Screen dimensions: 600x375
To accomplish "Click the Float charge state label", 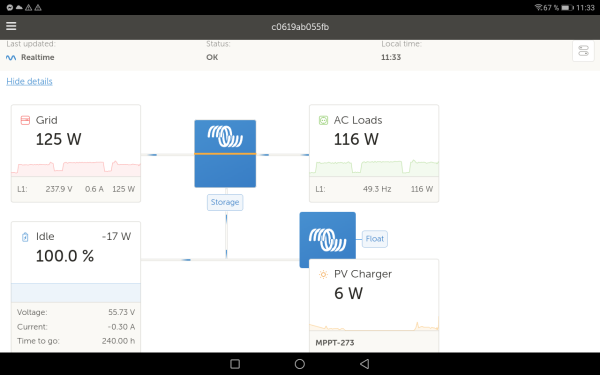I will (x=375, y=239).
